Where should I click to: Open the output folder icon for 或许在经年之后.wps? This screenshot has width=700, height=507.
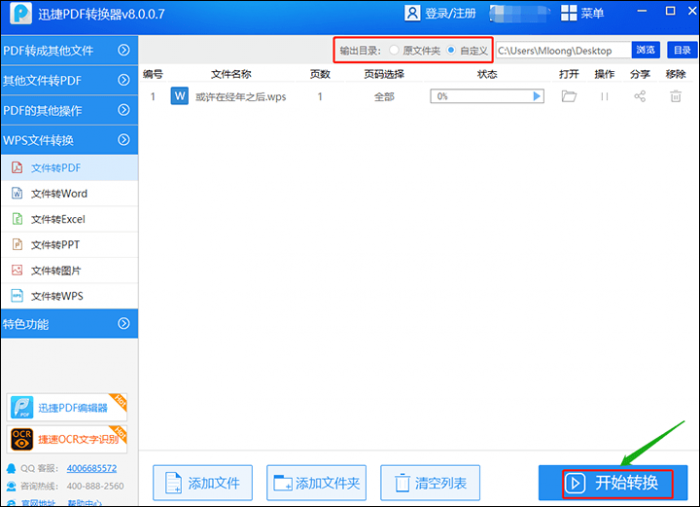[x=569, y=96]
